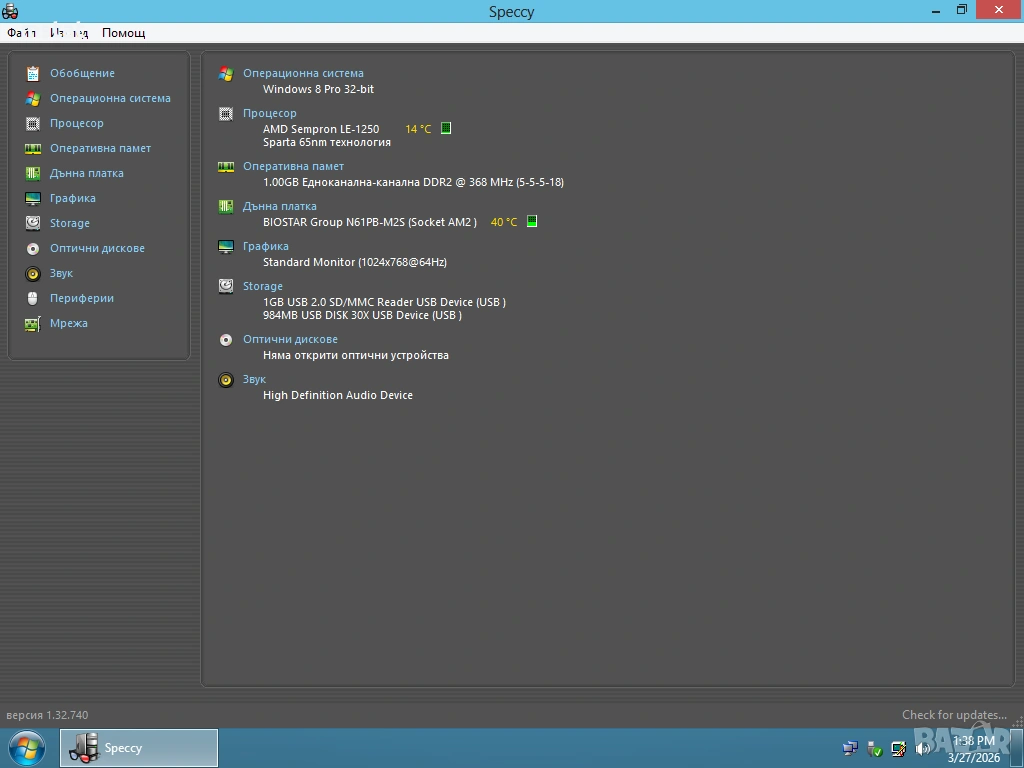1024x768 pixels.
Task: Select Оперативна памет in the sidebar
Action: tap(100, 148)
